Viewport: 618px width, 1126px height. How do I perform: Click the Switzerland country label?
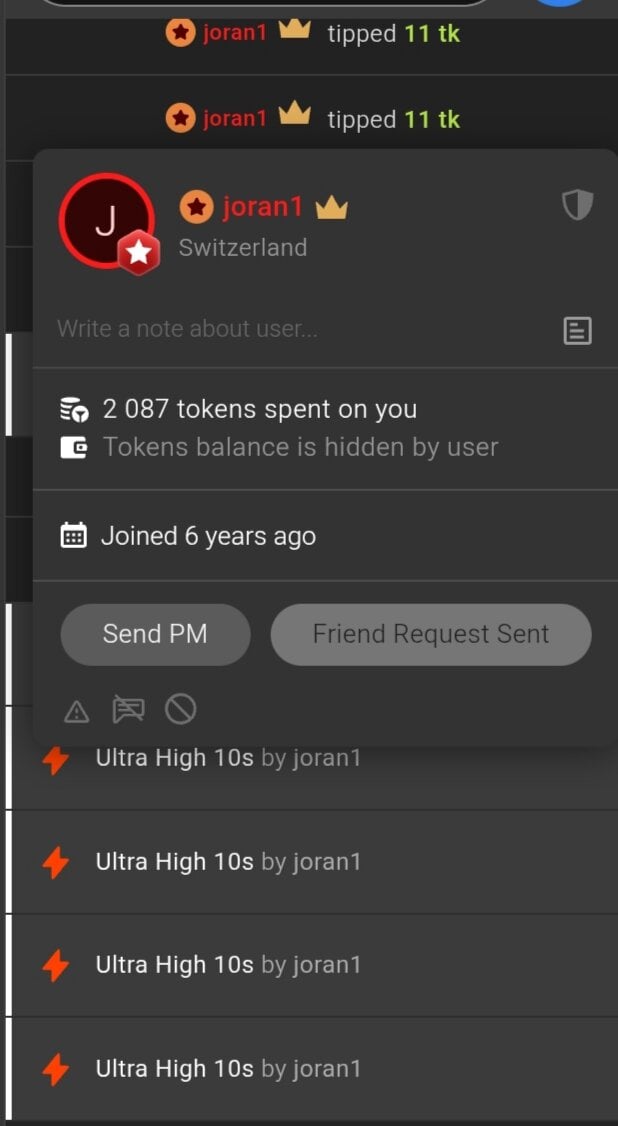243,247
